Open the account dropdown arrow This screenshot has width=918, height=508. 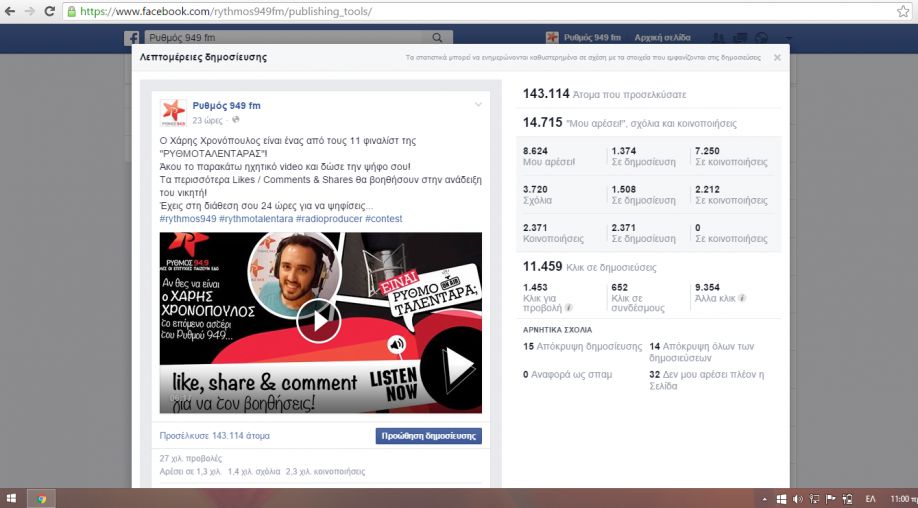click(789, 39)
